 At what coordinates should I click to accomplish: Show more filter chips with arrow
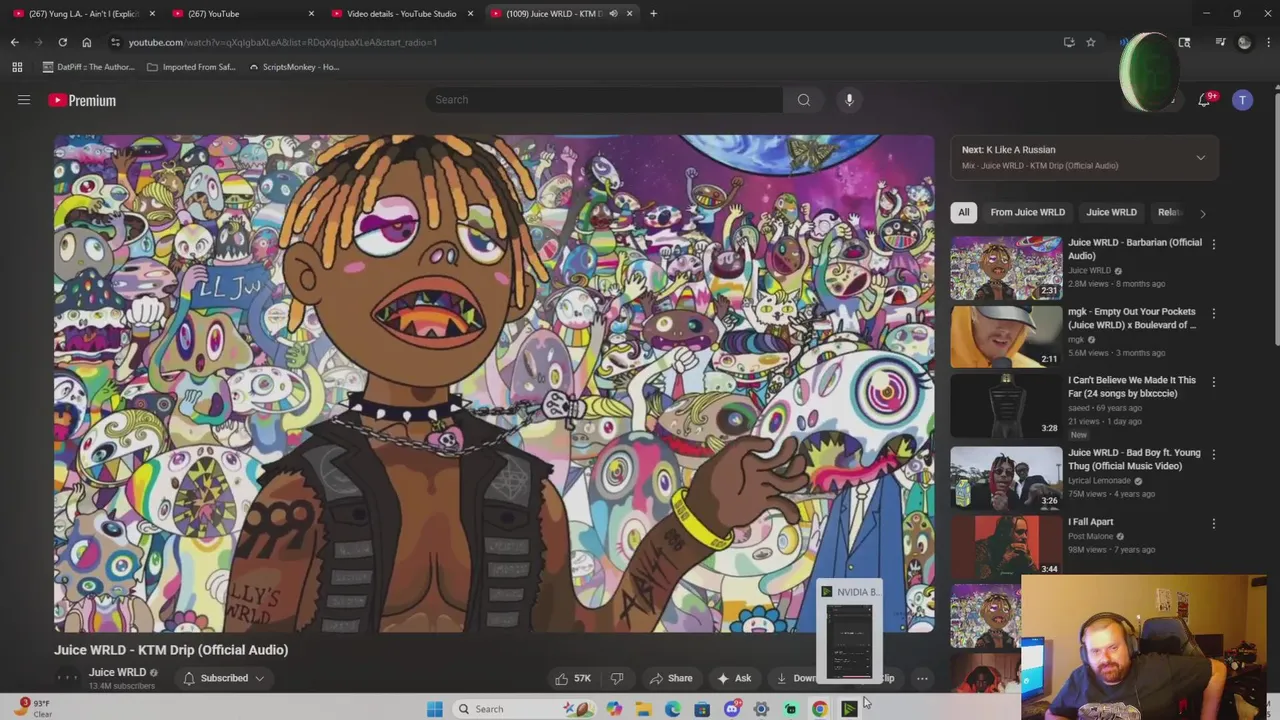(x=1202, y=213)
